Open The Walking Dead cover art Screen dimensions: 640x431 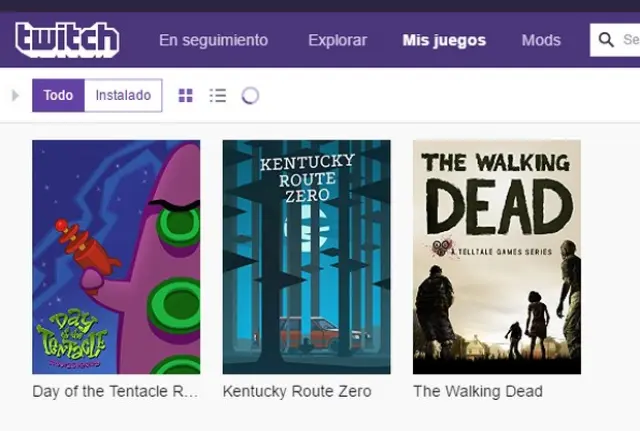click(497, 257)
